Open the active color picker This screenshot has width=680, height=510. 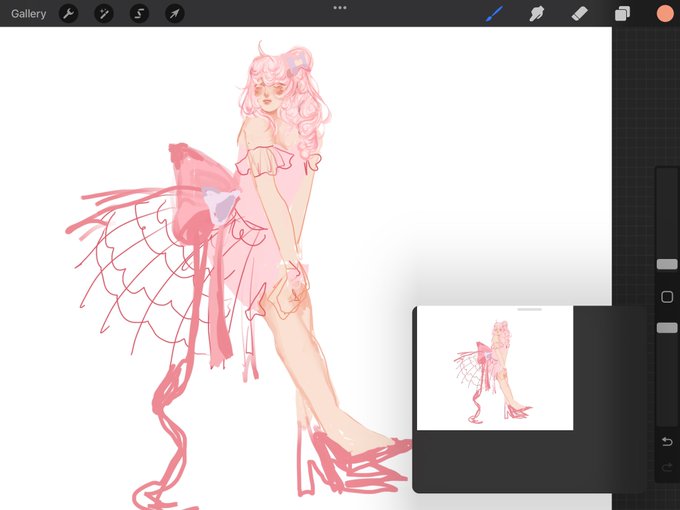pos(665,13)
